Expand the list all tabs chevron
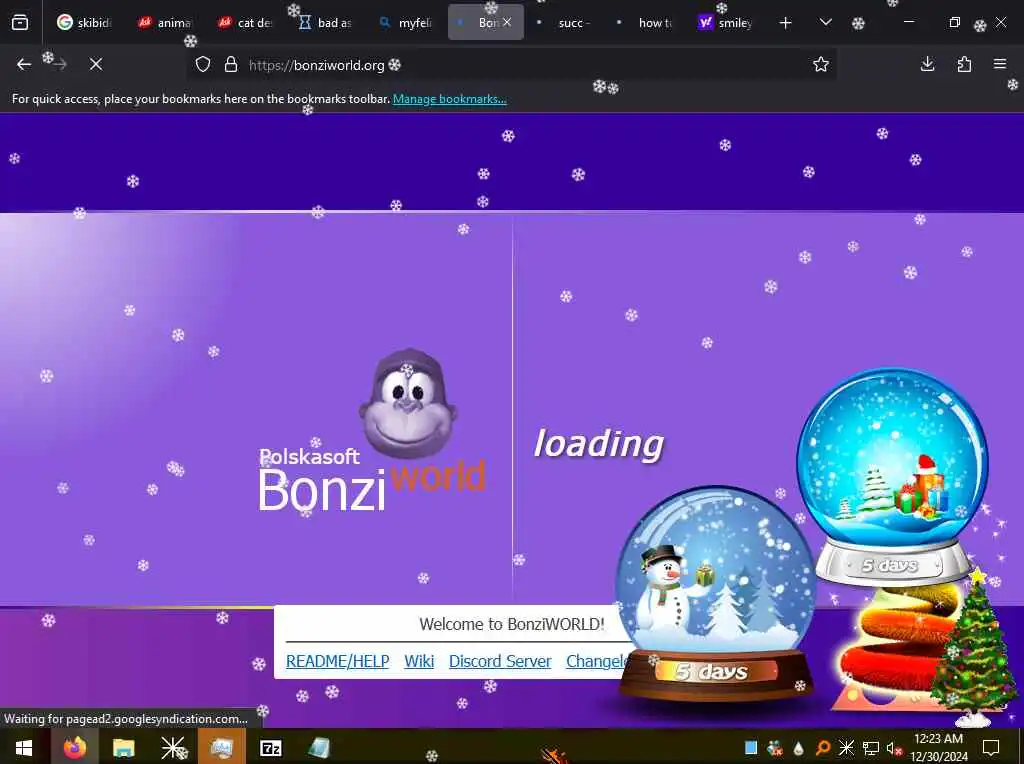This screenshot has height=764, width=1024. click(825, 23)
